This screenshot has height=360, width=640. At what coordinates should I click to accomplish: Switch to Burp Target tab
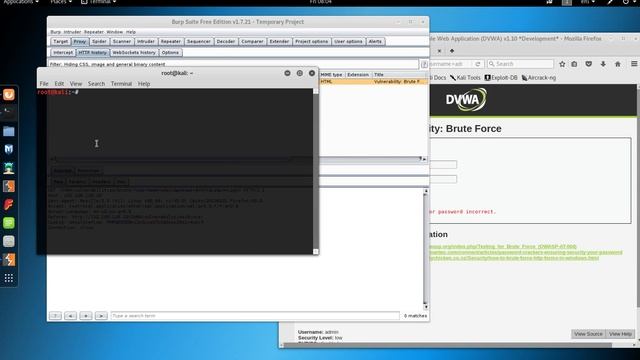click(x=60, y=42)
